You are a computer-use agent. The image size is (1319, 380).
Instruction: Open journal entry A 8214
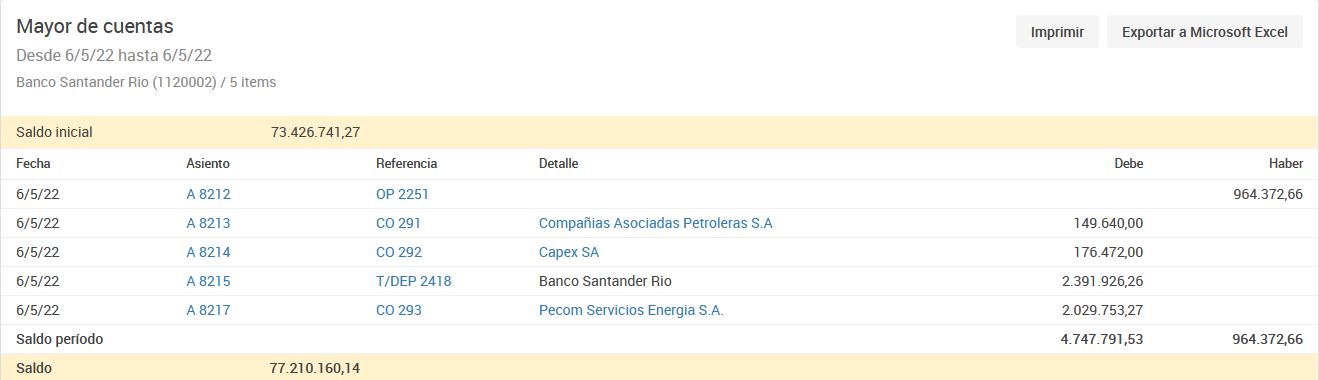coord(208,252)
